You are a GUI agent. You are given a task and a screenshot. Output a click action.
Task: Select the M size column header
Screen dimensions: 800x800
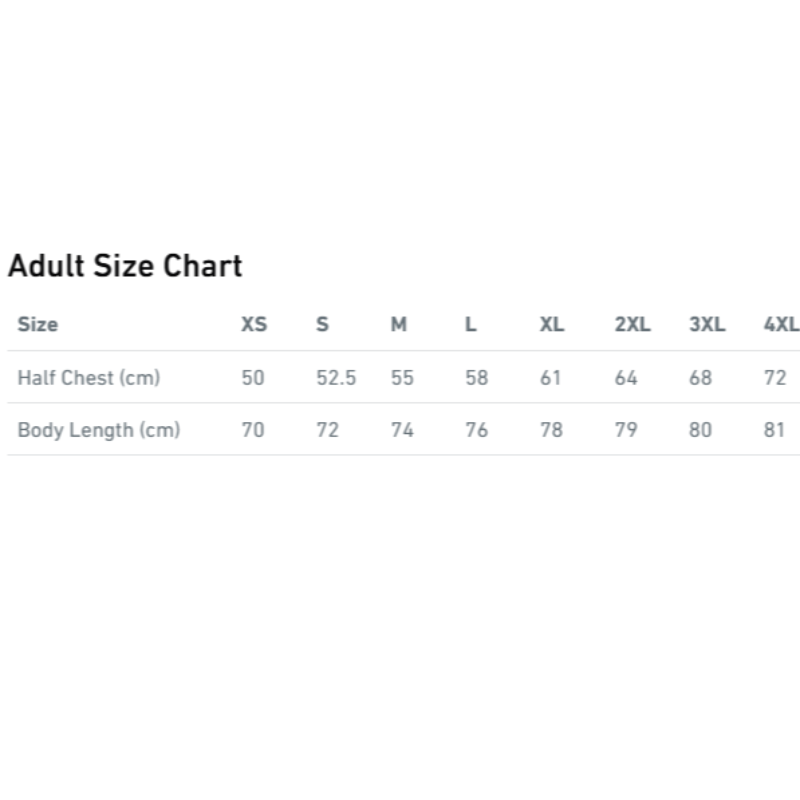(399, 324)
